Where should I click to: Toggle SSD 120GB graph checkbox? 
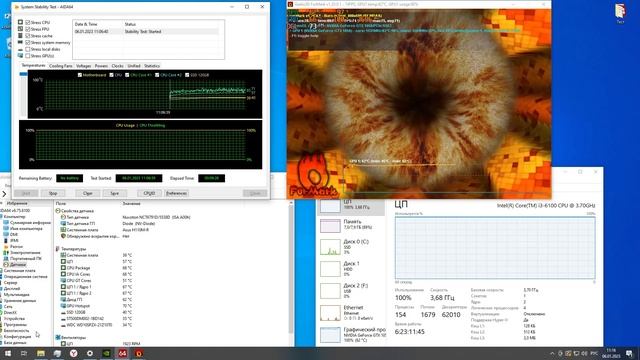[x=187, y=75]
